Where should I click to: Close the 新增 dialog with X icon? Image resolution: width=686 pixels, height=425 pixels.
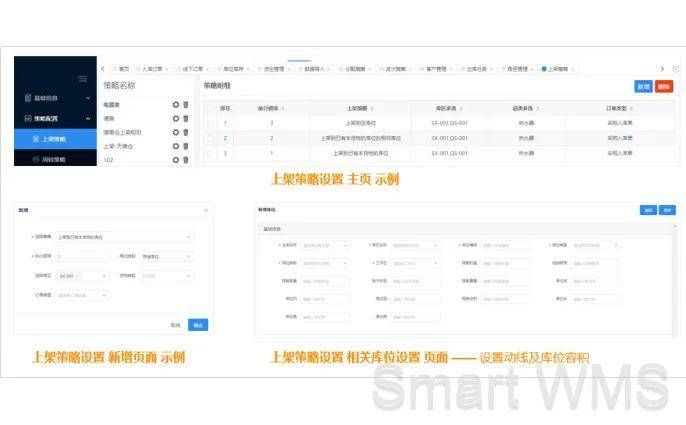pyautogui.click(x=206, y=211)
